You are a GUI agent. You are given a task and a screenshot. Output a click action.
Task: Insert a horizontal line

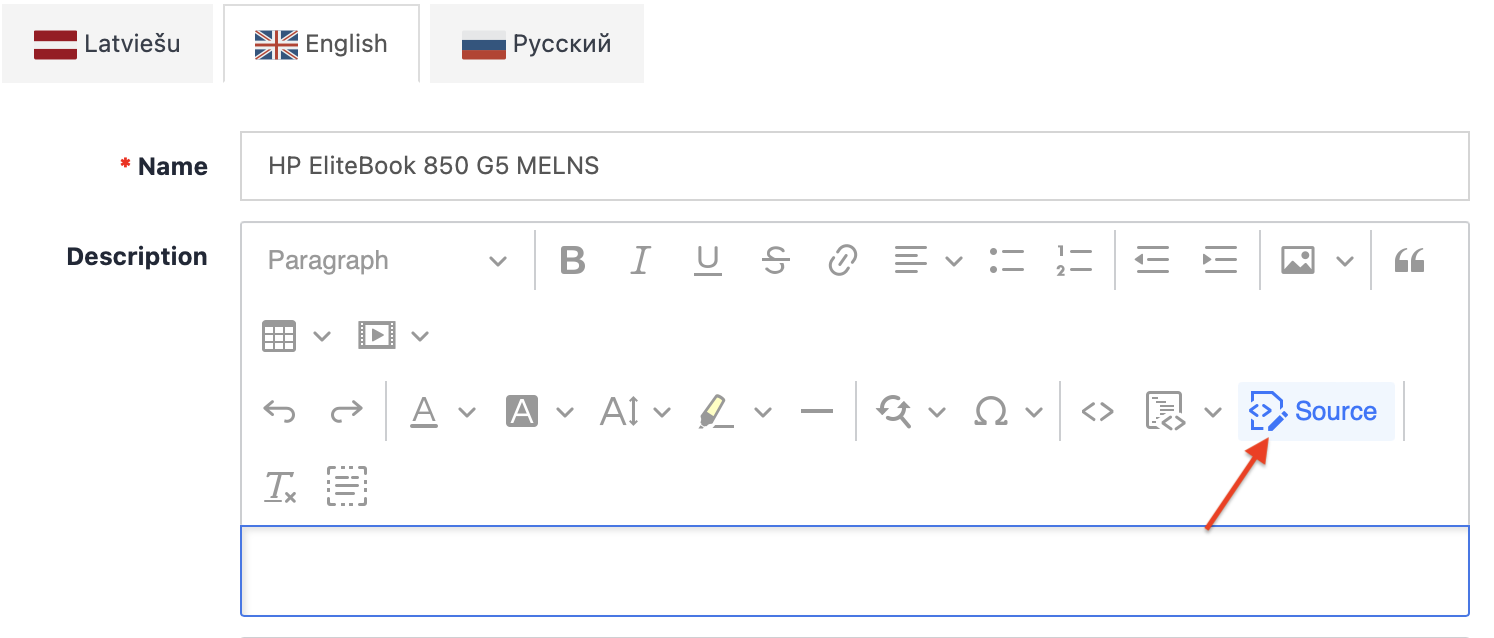coord(817,411)
